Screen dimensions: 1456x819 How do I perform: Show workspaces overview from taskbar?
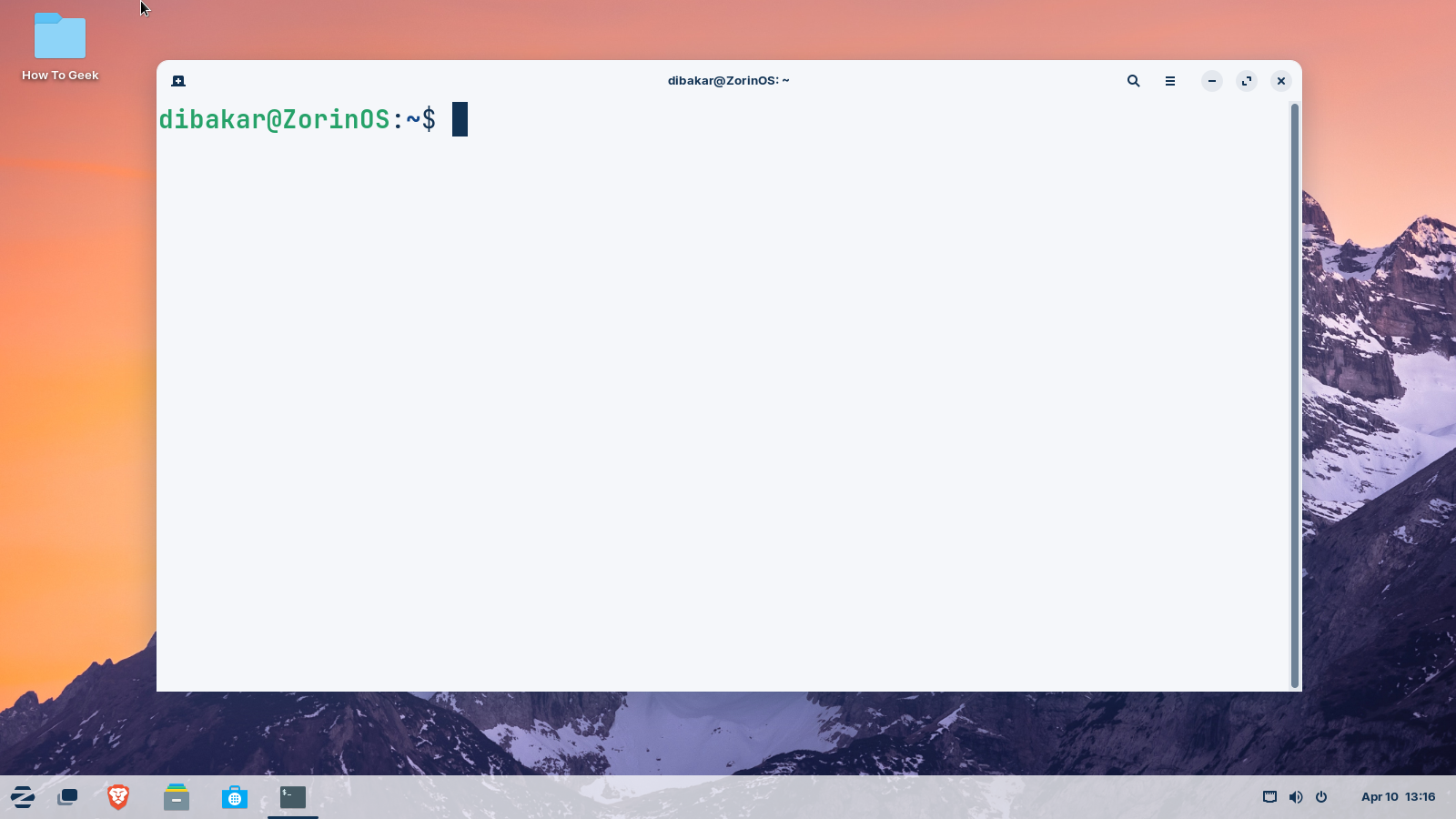[67, 797]
